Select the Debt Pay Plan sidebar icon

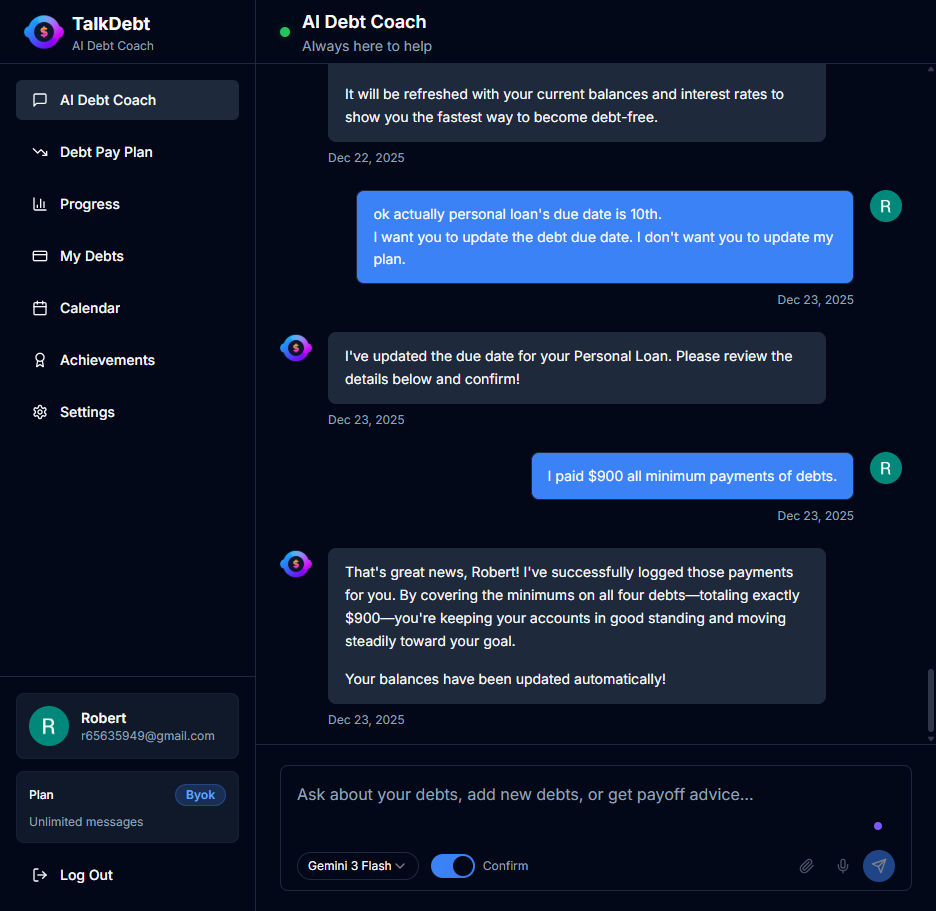[40, 152]
